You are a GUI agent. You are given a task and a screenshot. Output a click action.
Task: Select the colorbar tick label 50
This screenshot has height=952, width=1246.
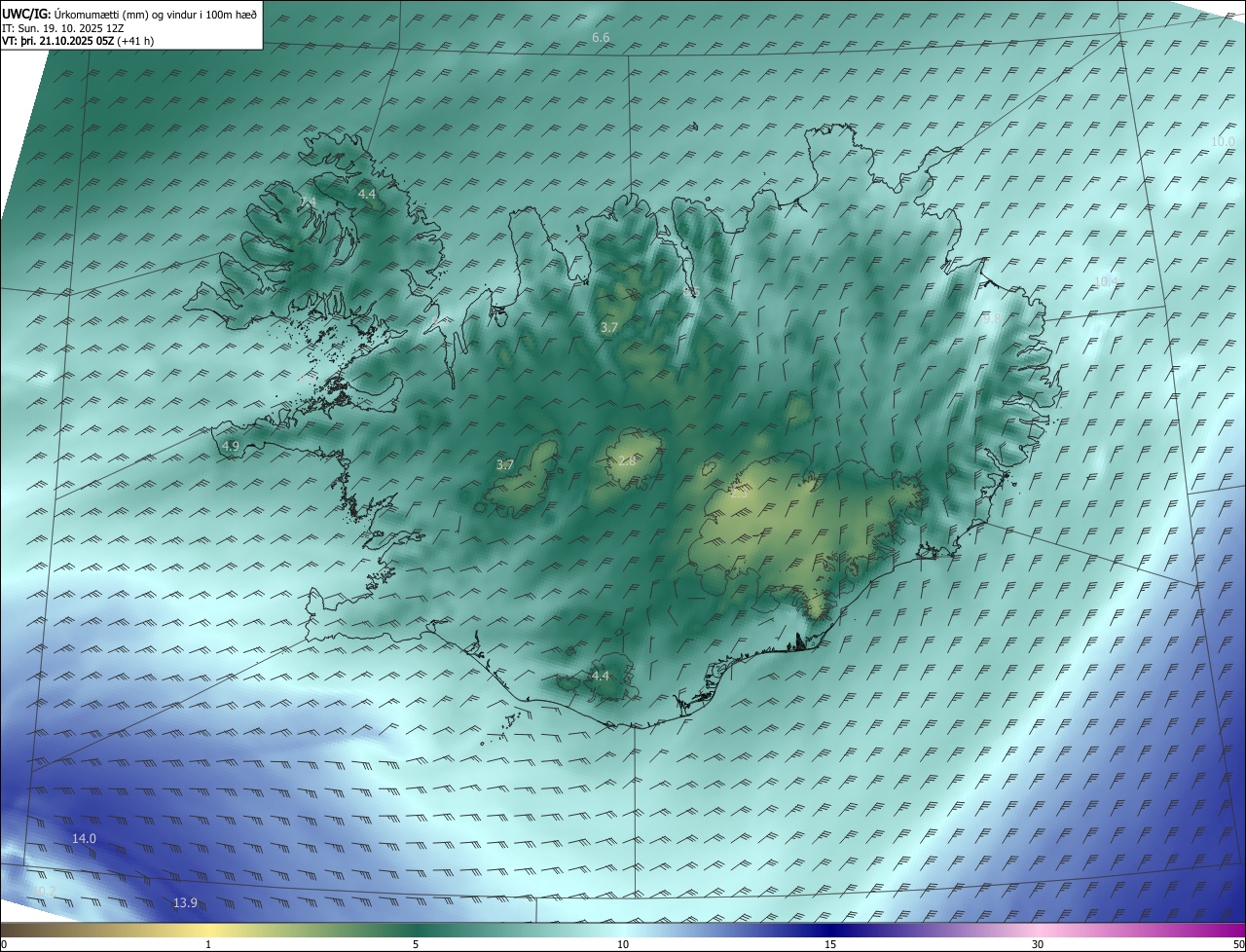1238,944
